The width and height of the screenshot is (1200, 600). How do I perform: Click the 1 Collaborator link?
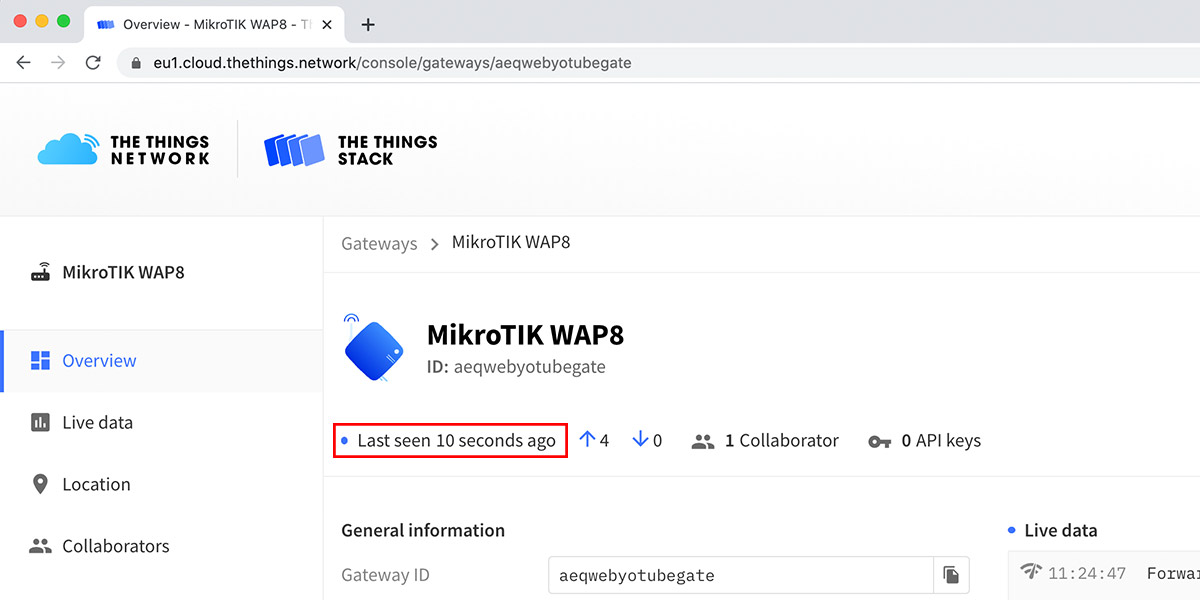tap(766, 441)
